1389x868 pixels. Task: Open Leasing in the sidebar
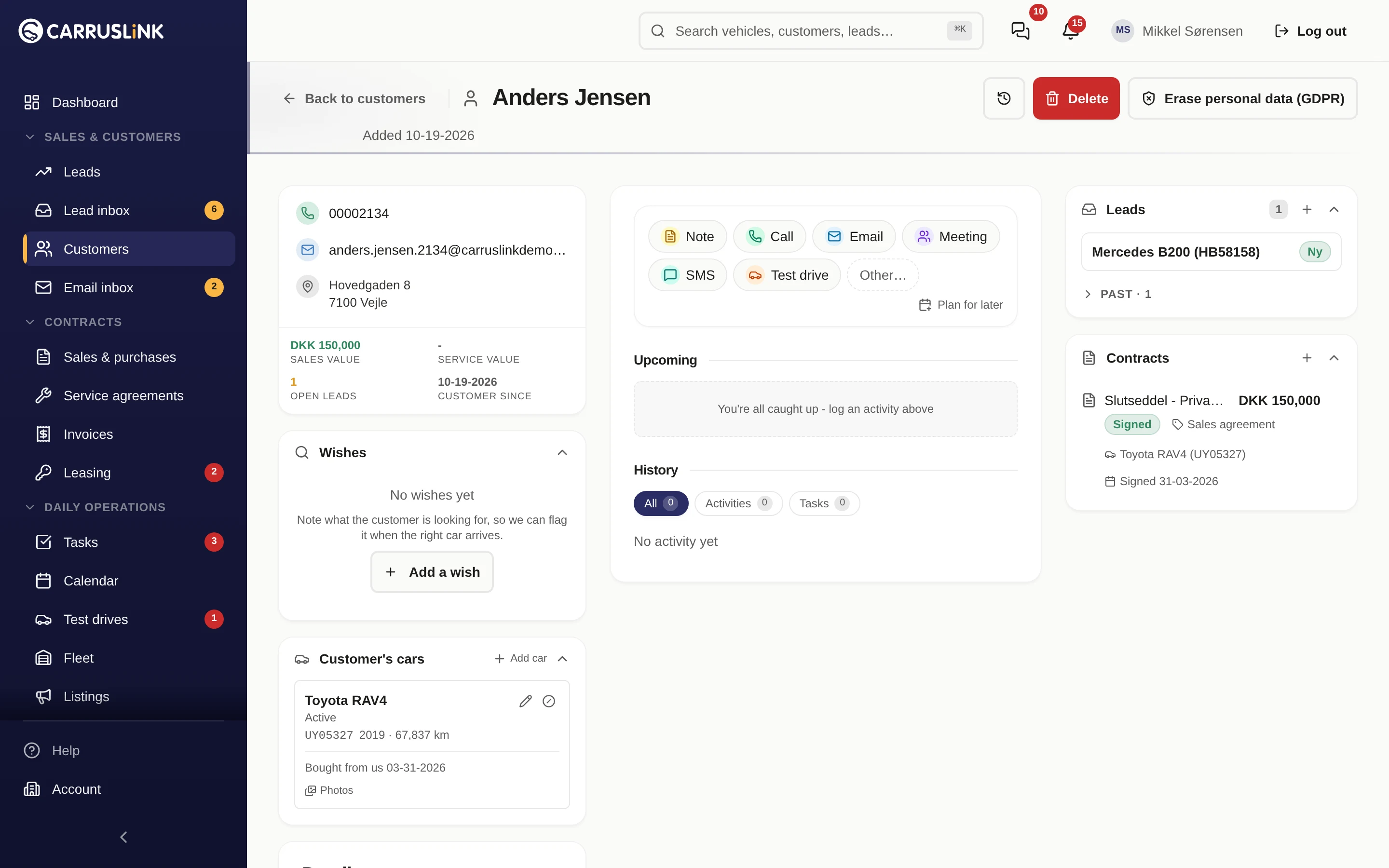pyautogui.click(x=129, y=473)
